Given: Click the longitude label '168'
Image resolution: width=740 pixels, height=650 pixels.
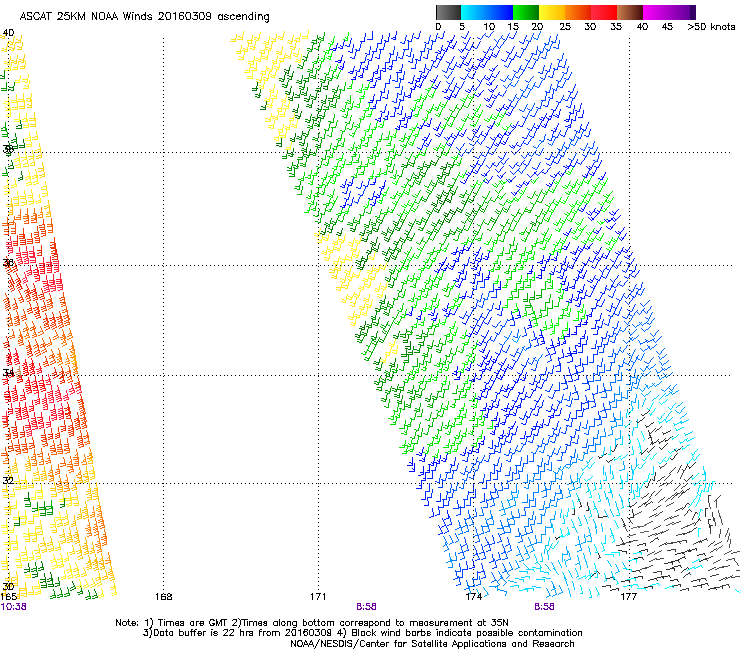Looking at the screenshot, I should (x=163, y=597).
